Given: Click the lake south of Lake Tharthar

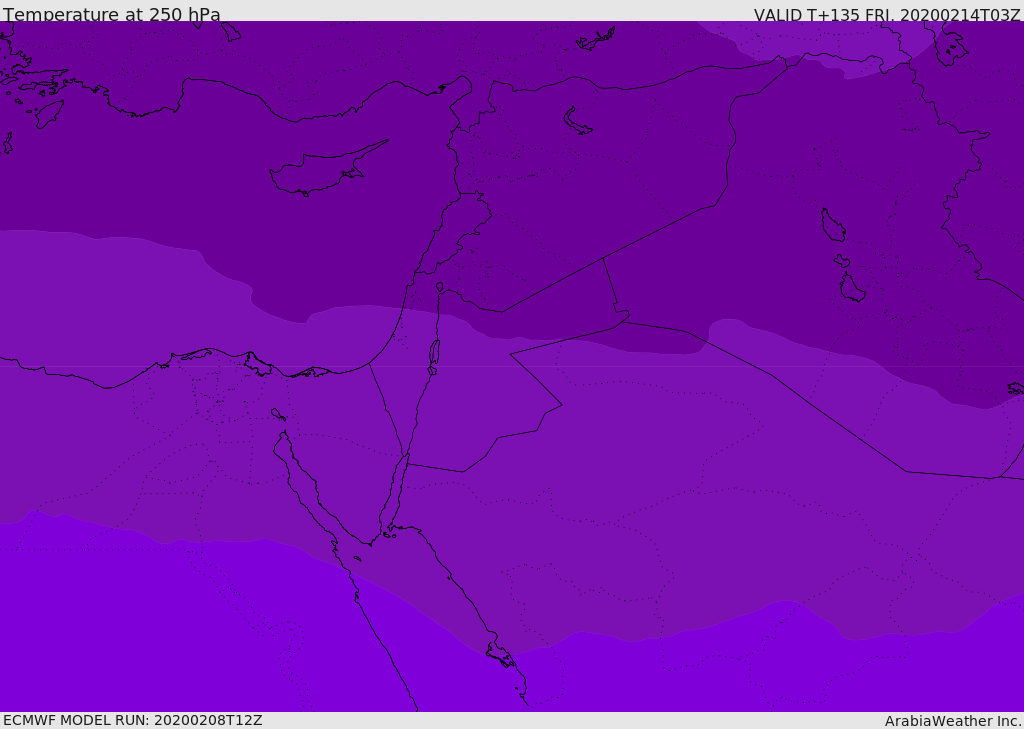Looking at the screenshot, I should coord(851,288).
